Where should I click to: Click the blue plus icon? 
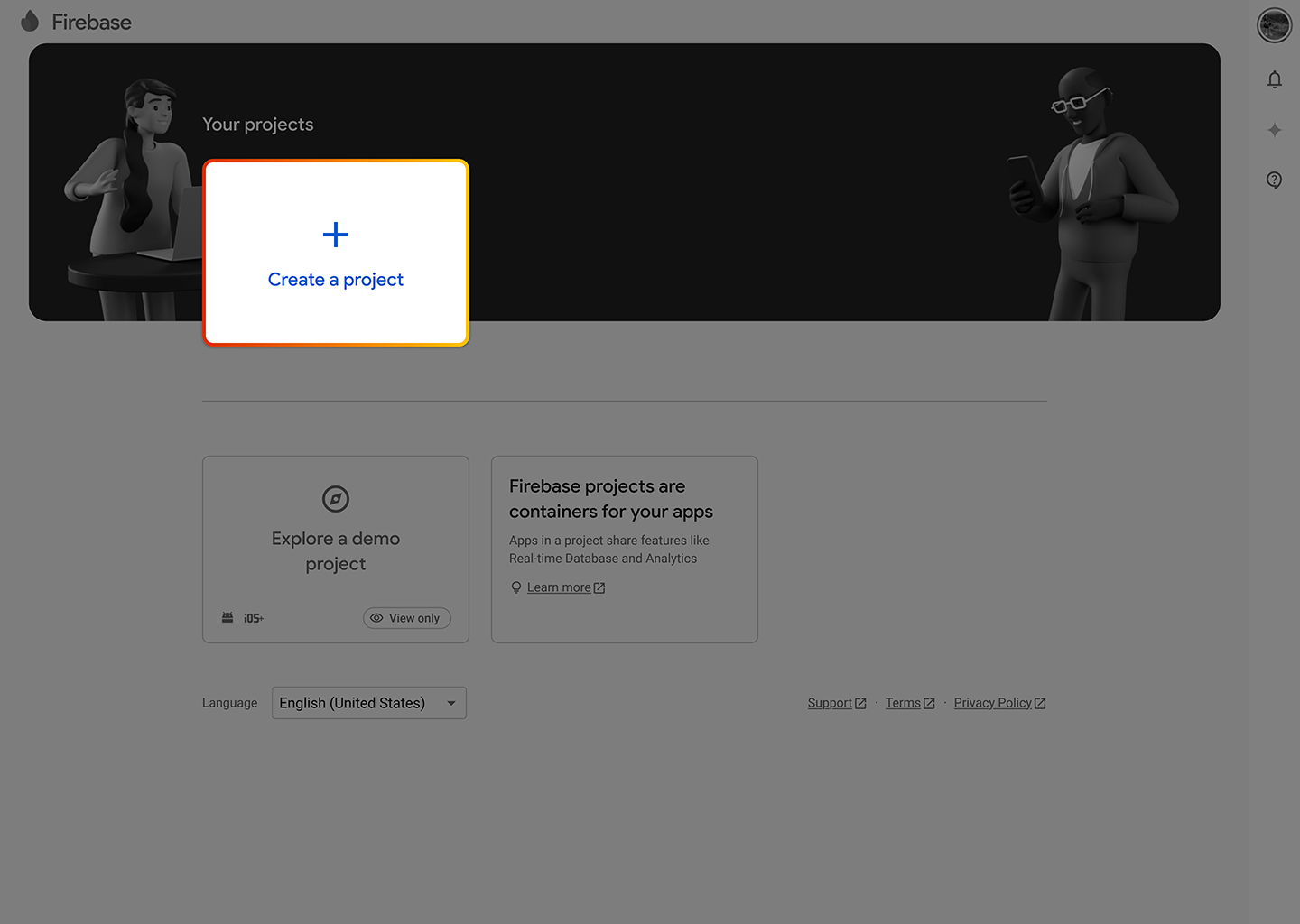pos(336,235)
